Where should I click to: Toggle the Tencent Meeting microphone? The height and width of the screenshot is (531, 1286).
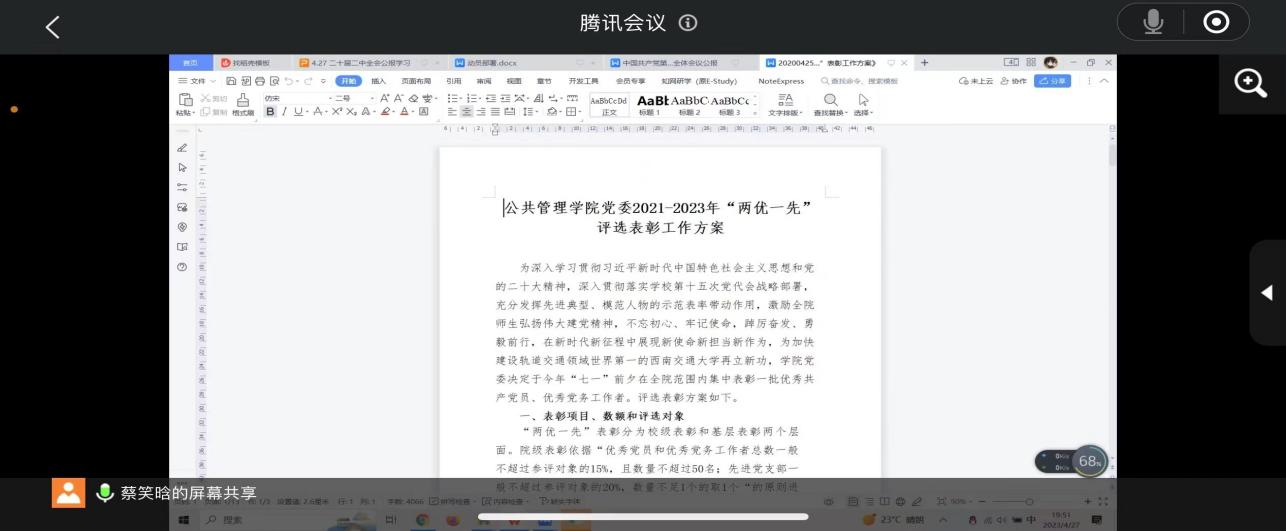tap(1153, 22)
